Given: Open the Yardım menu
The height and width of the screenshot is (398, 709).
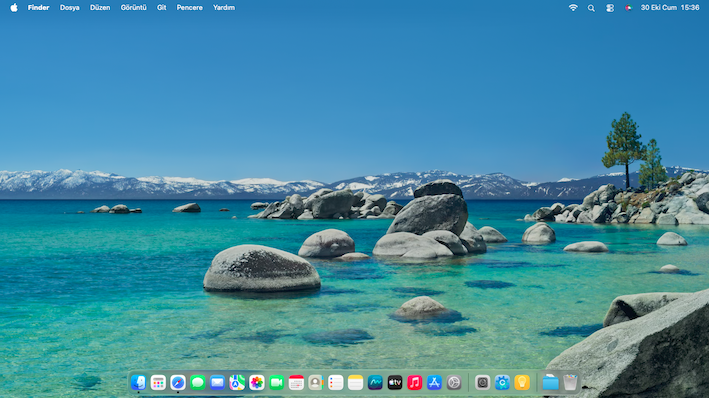Looking at the screenshot, I should [224, 8].
